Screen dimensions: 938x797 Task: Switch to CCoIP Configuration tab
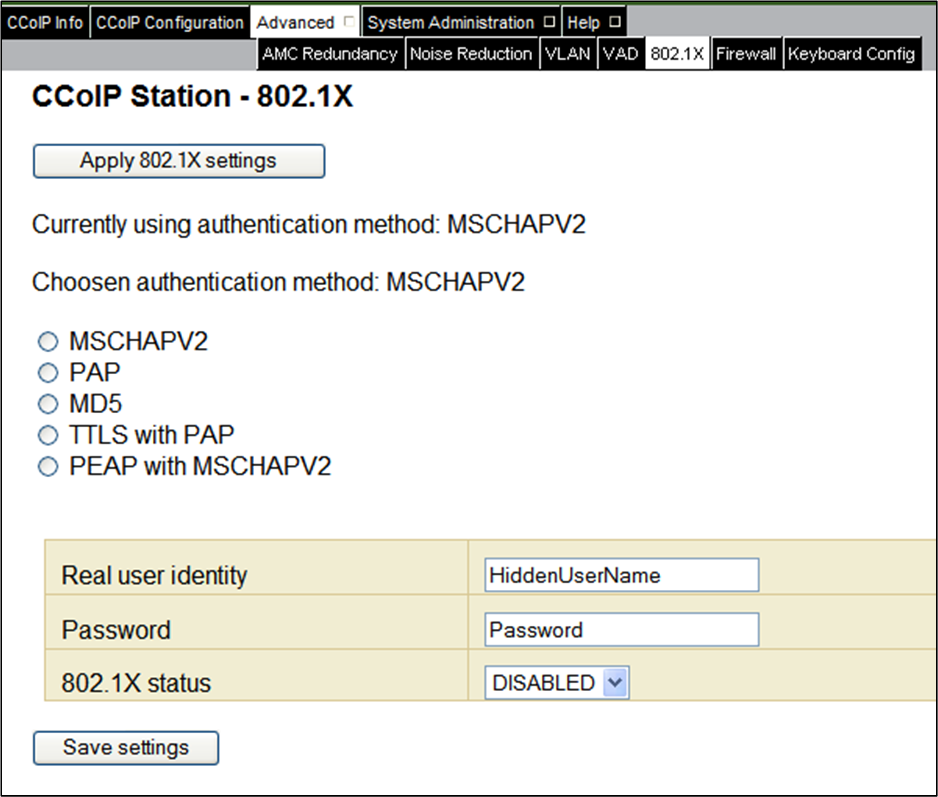(x=170, y=22)
